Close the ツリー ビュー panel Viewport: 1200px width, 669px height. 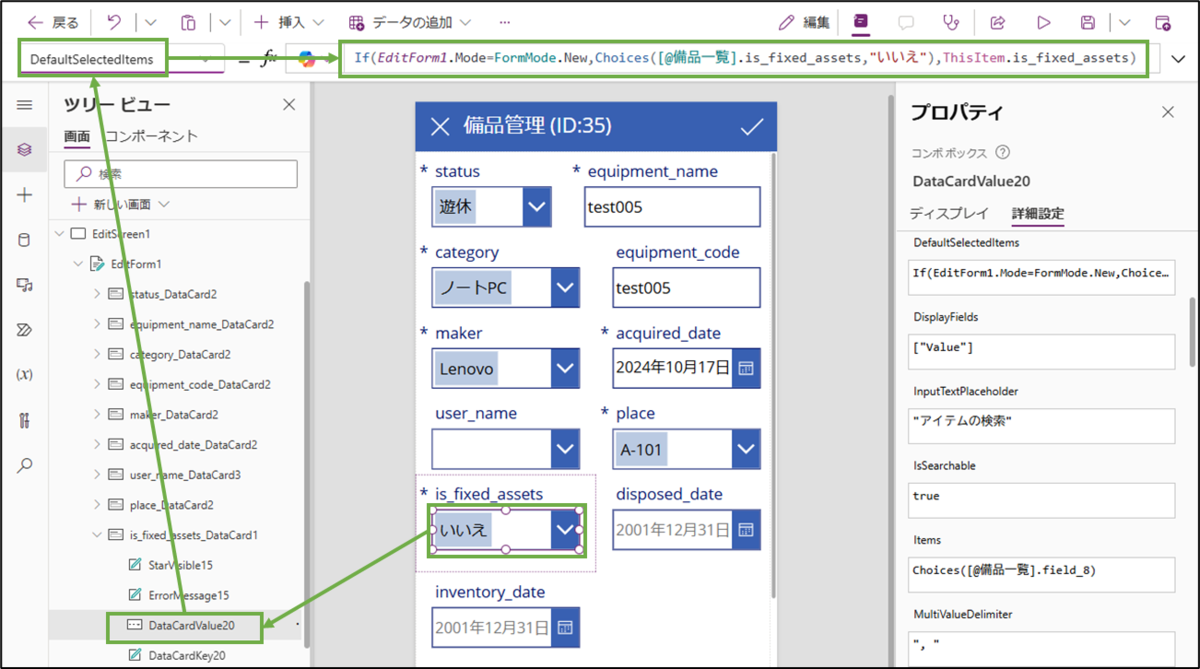pyautogui.click(x=289, y=105)
